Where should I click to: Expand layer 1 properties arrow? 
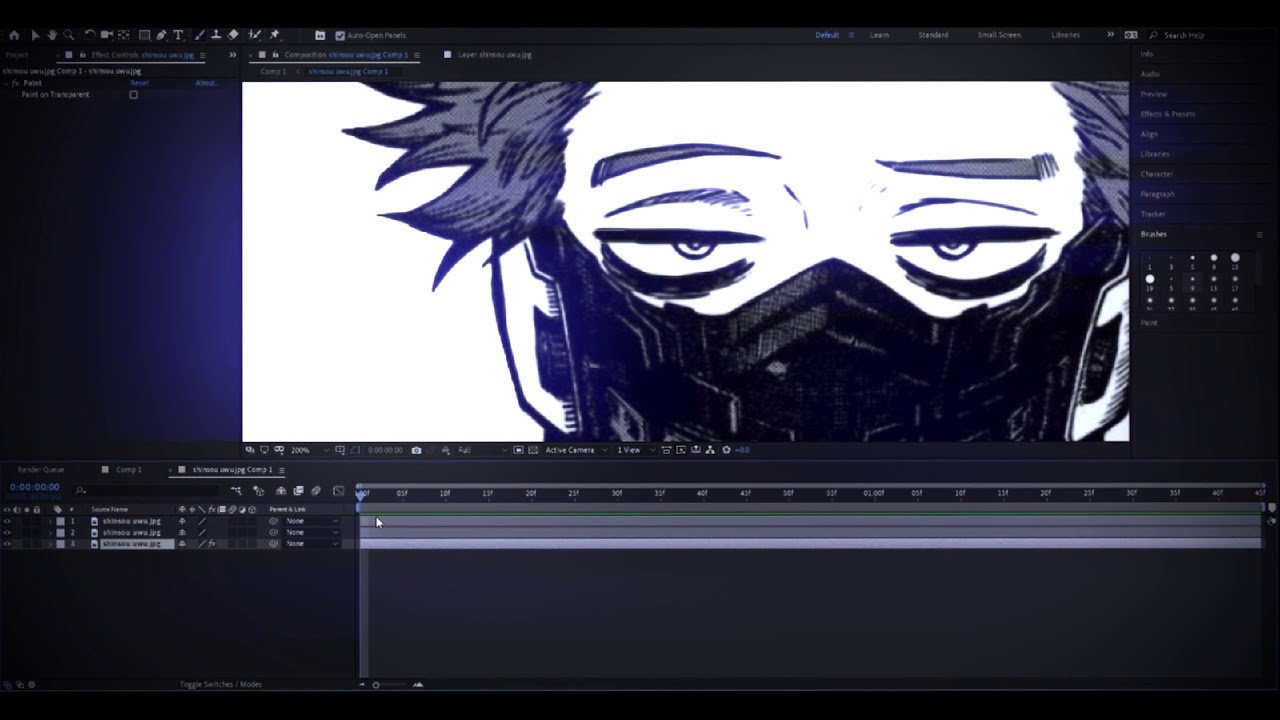[x=50, y=521]
